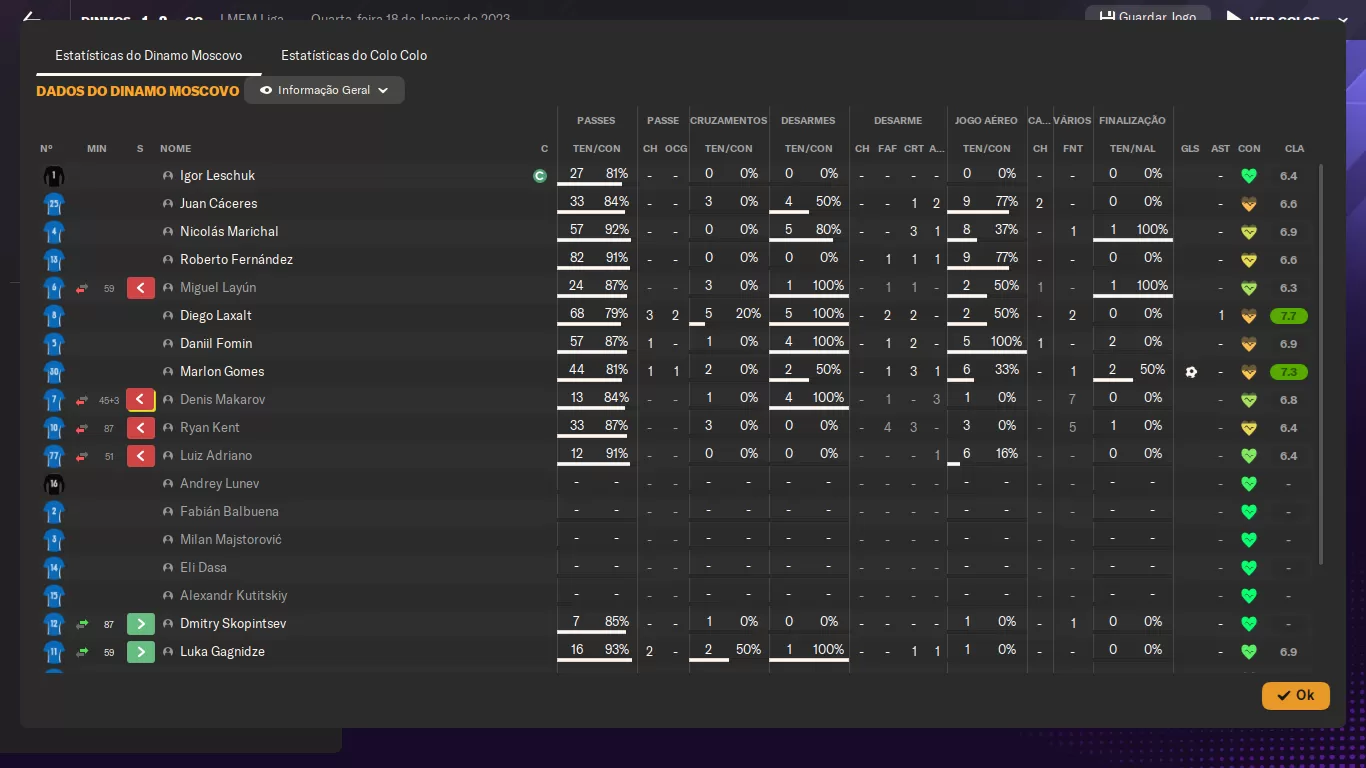Click Luiz Adriano's 16% aerial percentage
This screenshot has width=1366, height=768.
tap(1007, 454)
